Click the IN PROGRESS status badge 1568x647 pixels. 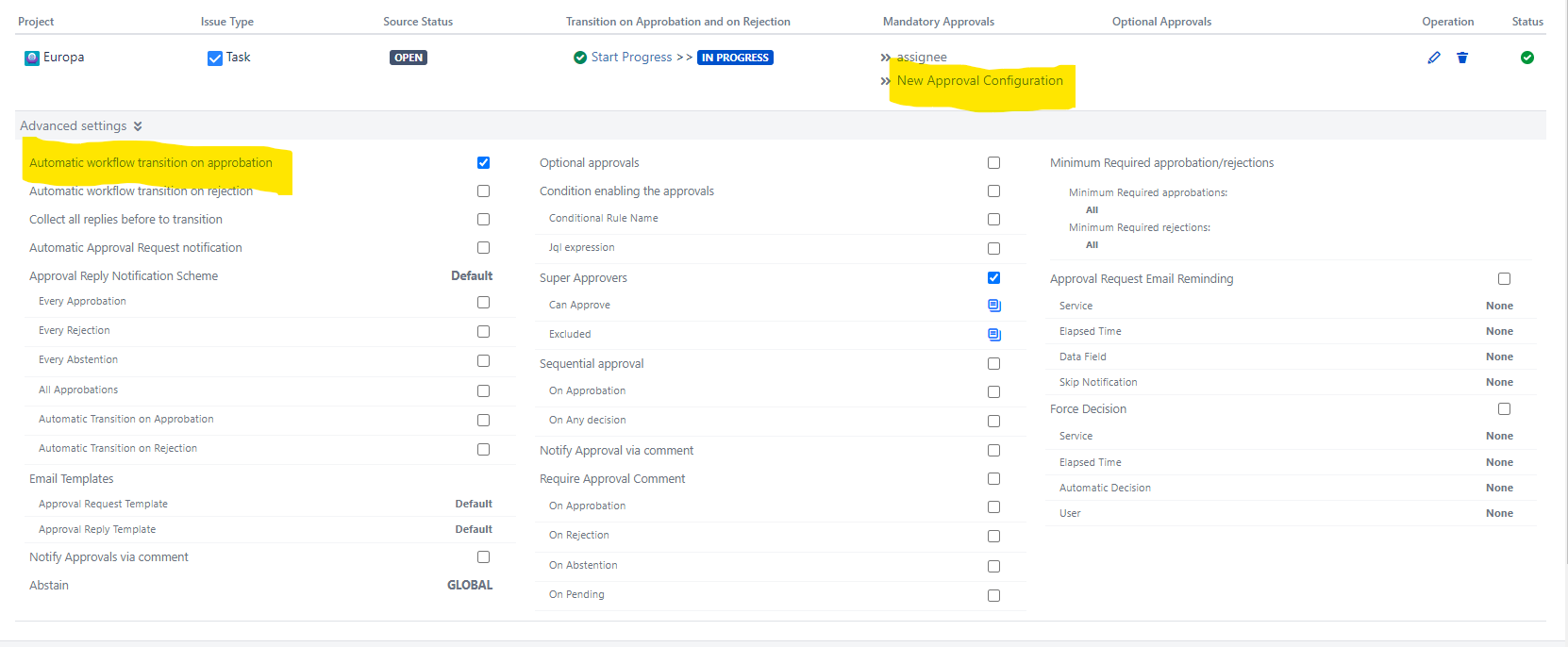click(735, 58)
